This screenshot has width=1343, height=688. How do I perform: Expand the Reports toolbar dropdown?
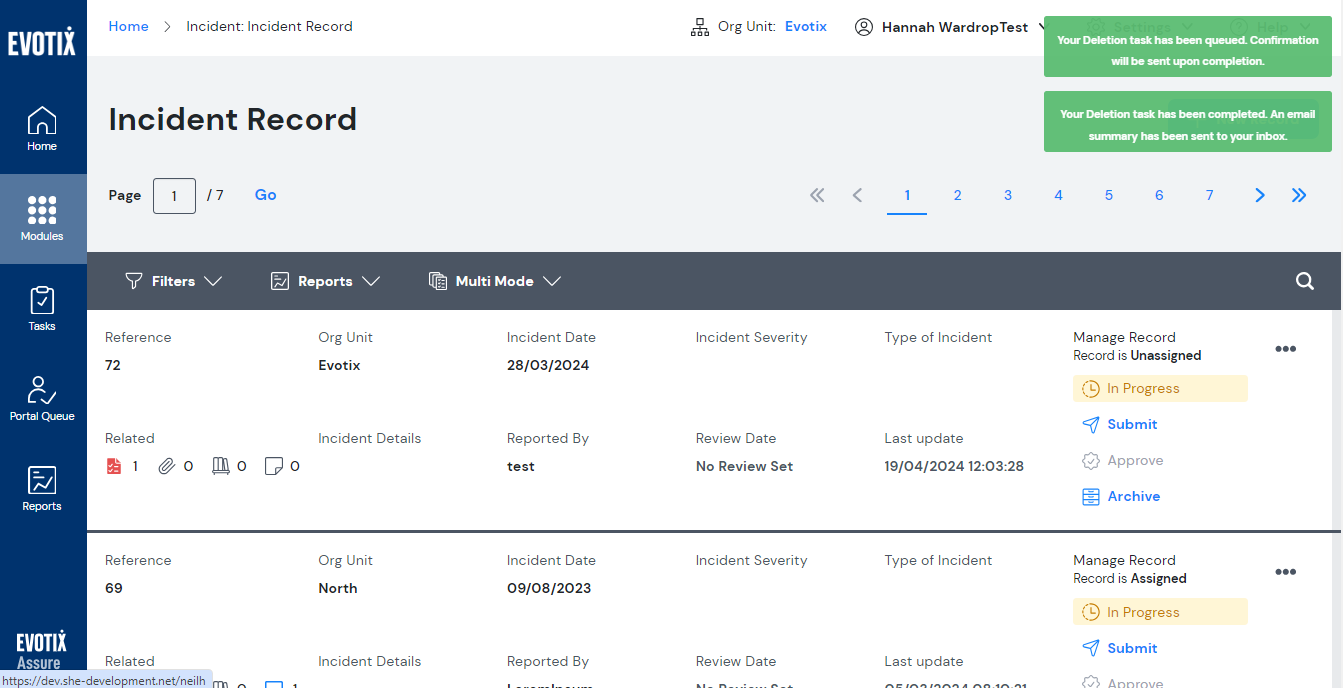[x=325, y=281]
